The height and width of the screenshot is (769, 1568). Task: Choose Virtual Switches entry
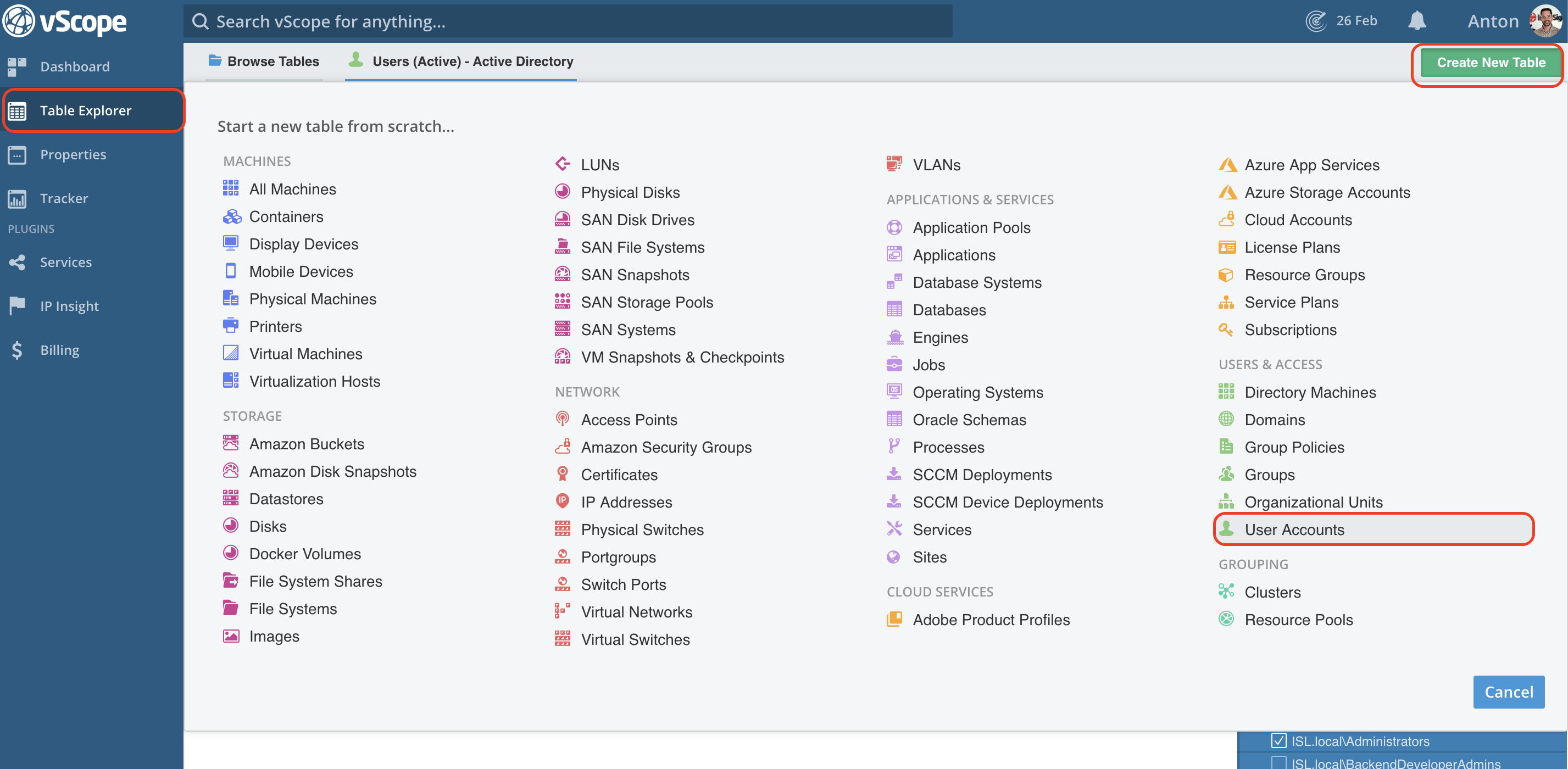635,639
